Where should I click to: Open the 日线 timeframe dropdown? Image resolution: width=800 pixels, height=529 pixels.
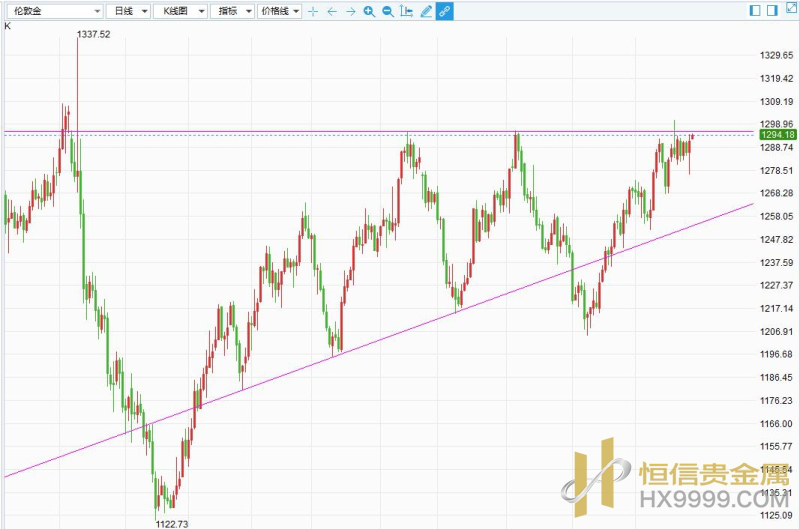pyautogui.click(x=128, y=11)
